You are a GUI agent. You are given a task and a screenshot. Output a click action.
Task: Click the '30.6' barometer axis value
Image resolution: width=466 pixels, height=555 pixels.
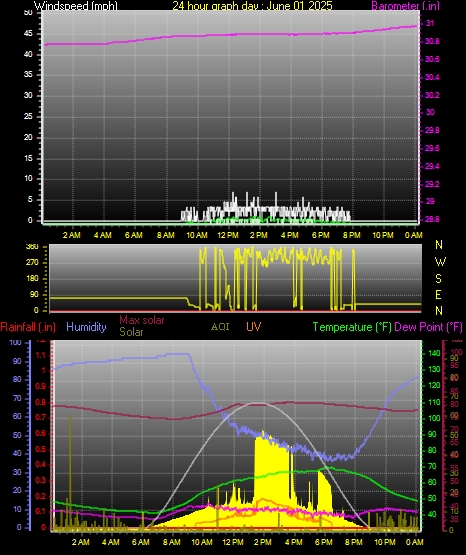click(x=432, y=59)
